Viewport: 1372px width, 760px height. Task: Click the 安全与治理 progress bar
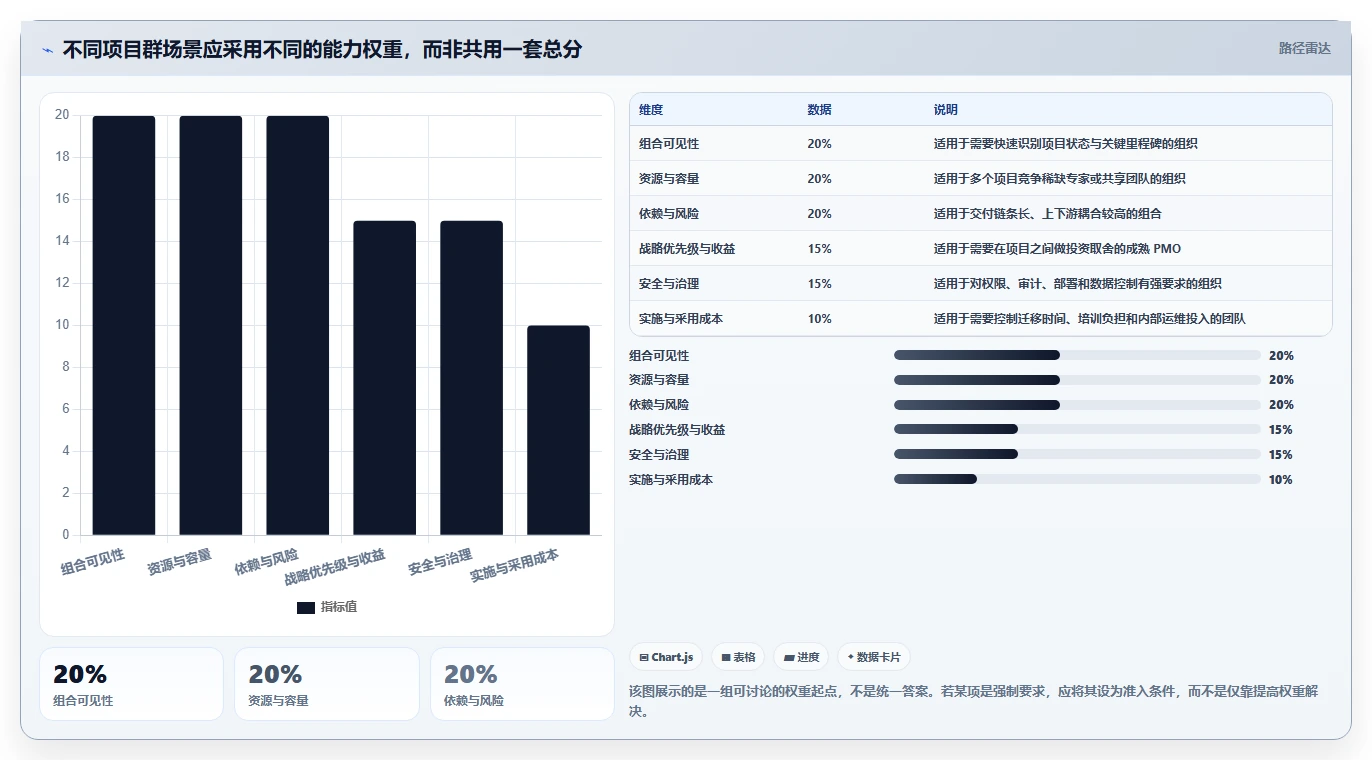[x=1077, y=454]
